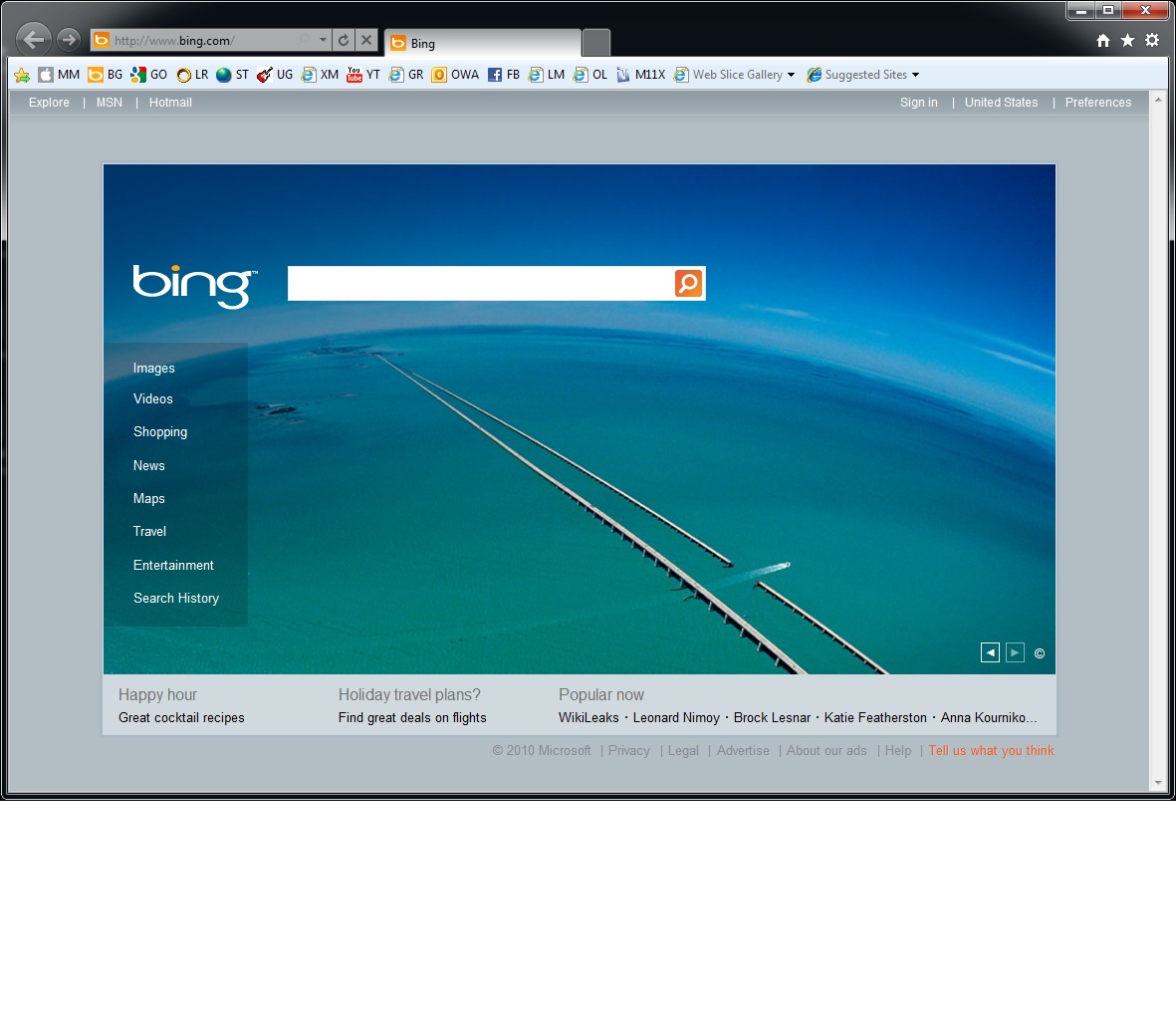The image size is (1176, 1020).
Task: Open the UG guitar bookmark
Action: coord(275,75)
